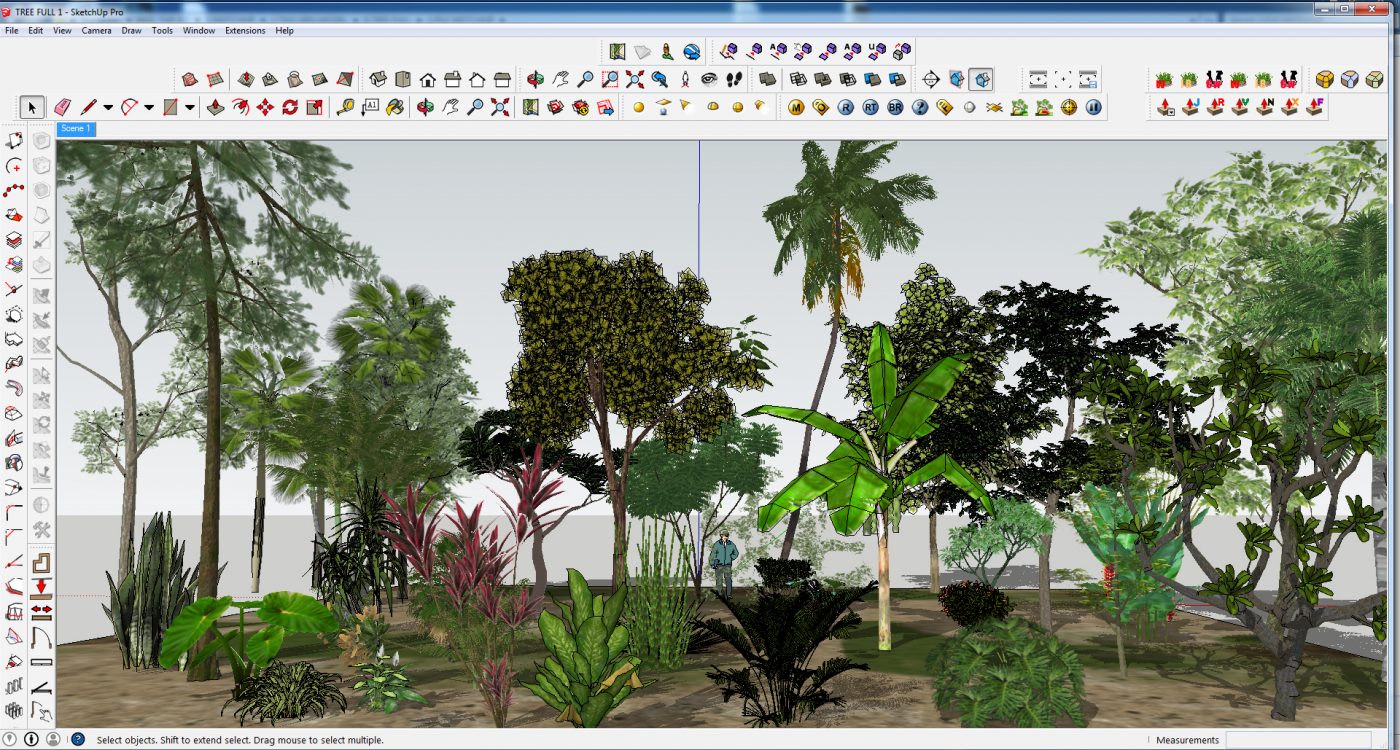
Task: Expand the Line tool dropdown arrow
Action: 108,107
